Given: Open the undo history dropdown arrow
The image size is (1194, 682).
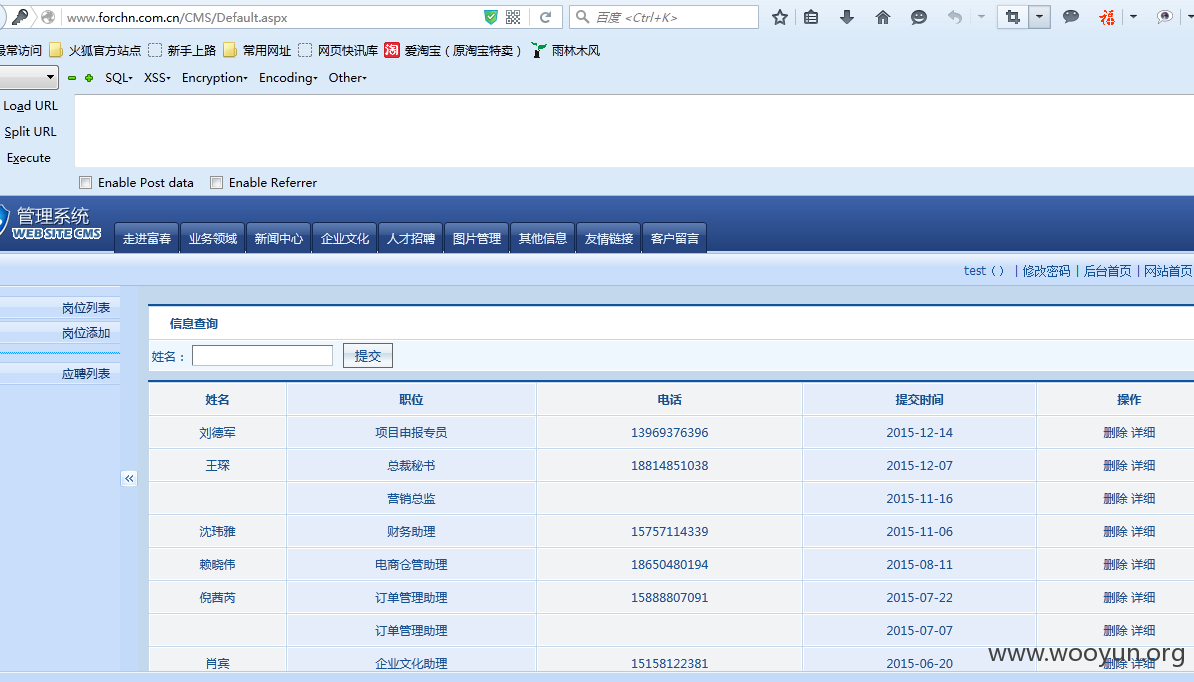Looking at the screenshot, I should coord(982,17).
